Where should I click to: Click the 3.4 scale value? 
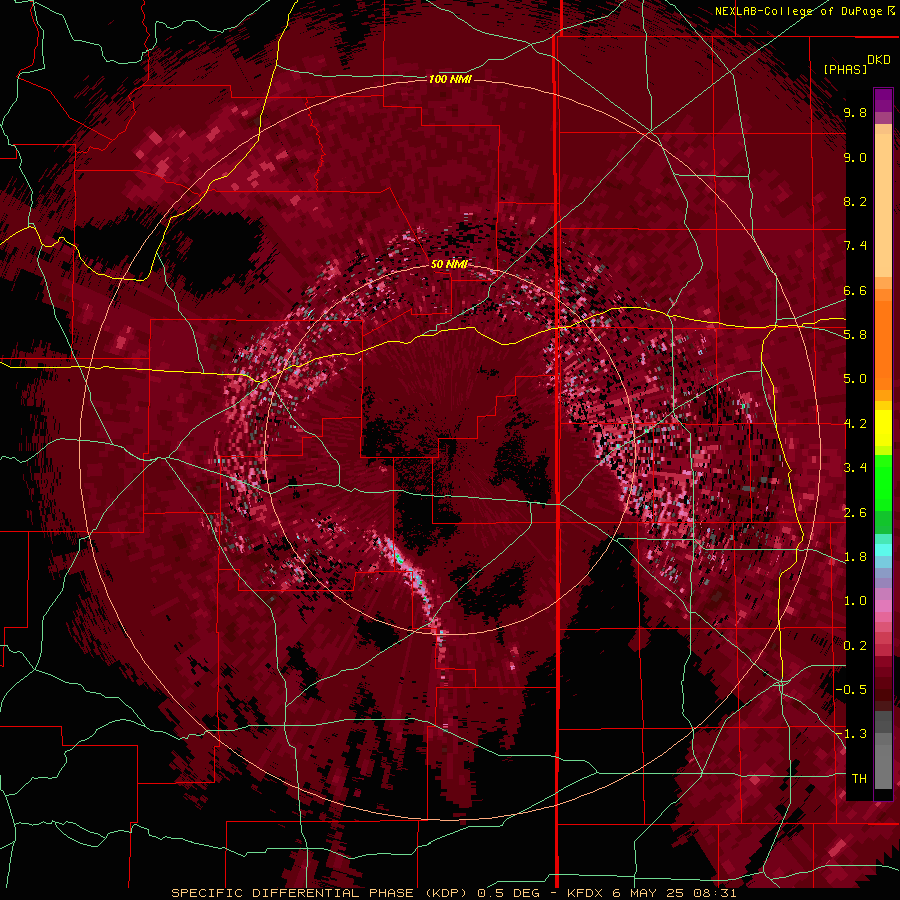point(855,468)
